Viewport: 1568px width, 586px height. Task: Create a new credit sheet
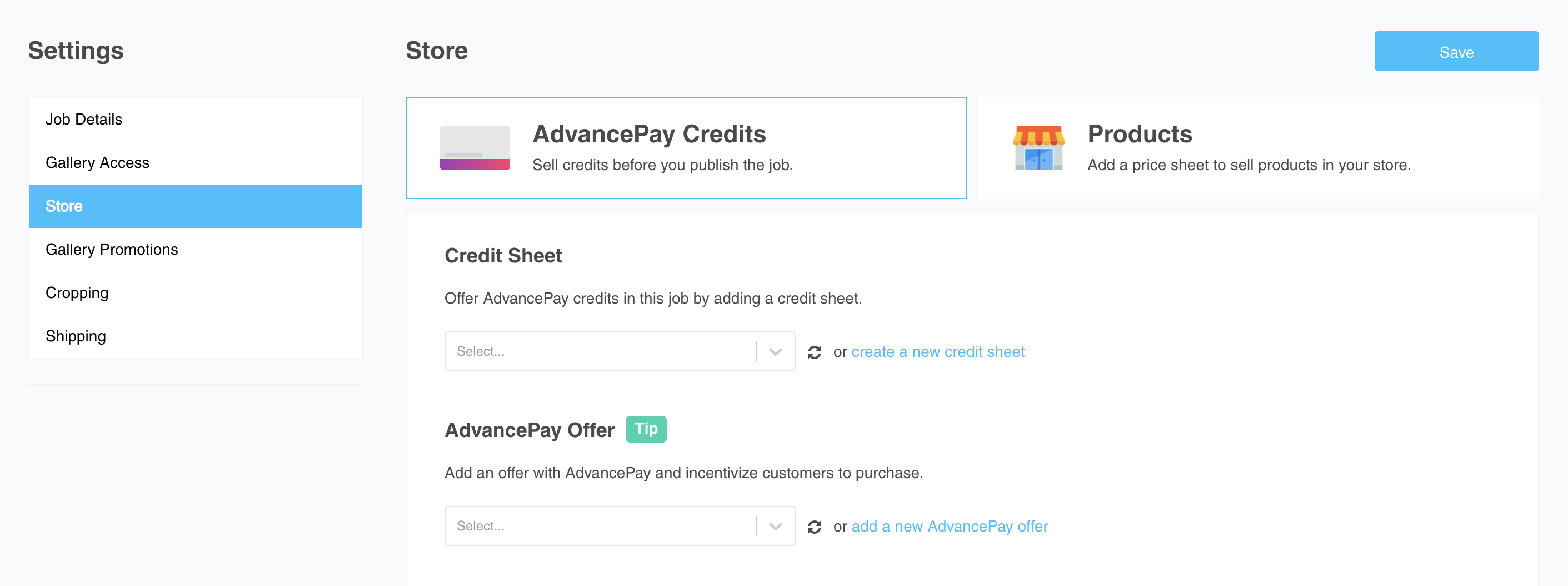938,351
